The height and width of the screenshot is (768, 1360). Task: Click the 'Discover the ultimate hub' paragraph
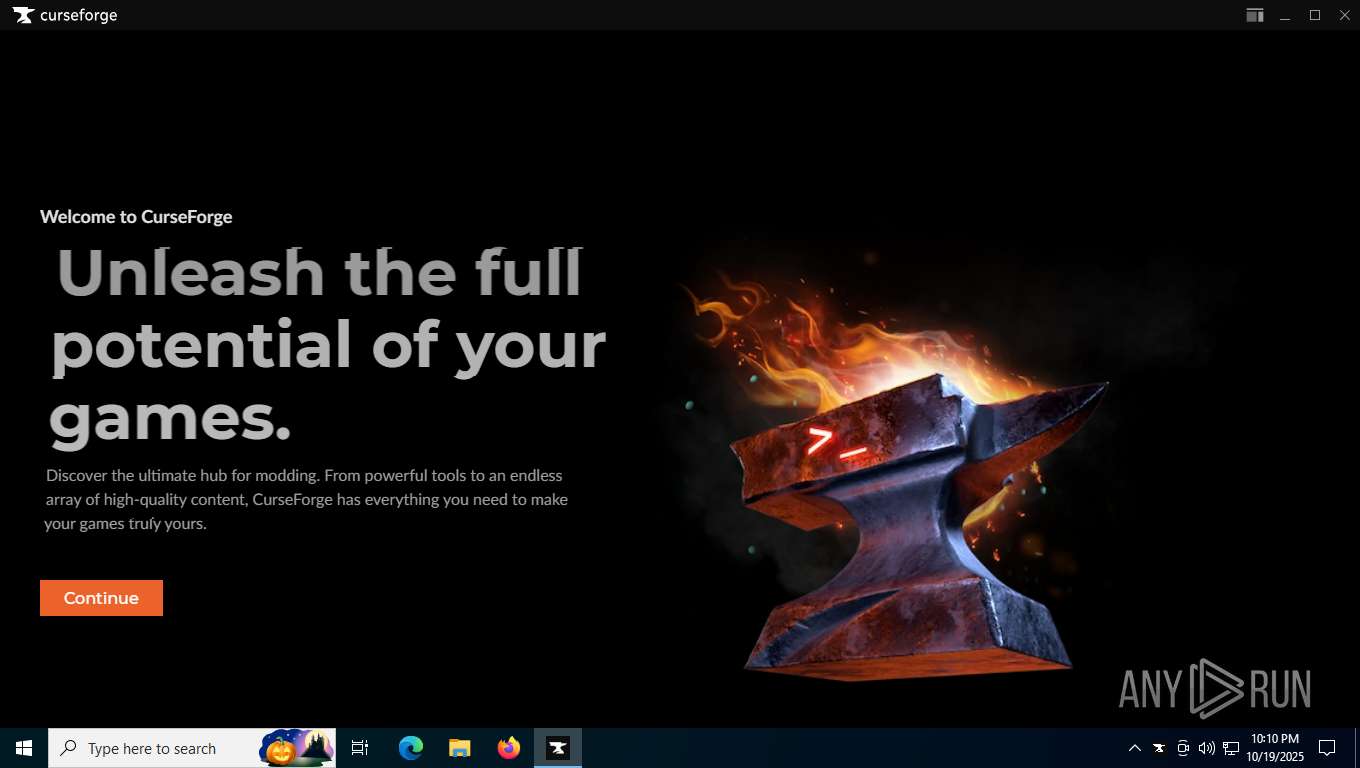306,499
